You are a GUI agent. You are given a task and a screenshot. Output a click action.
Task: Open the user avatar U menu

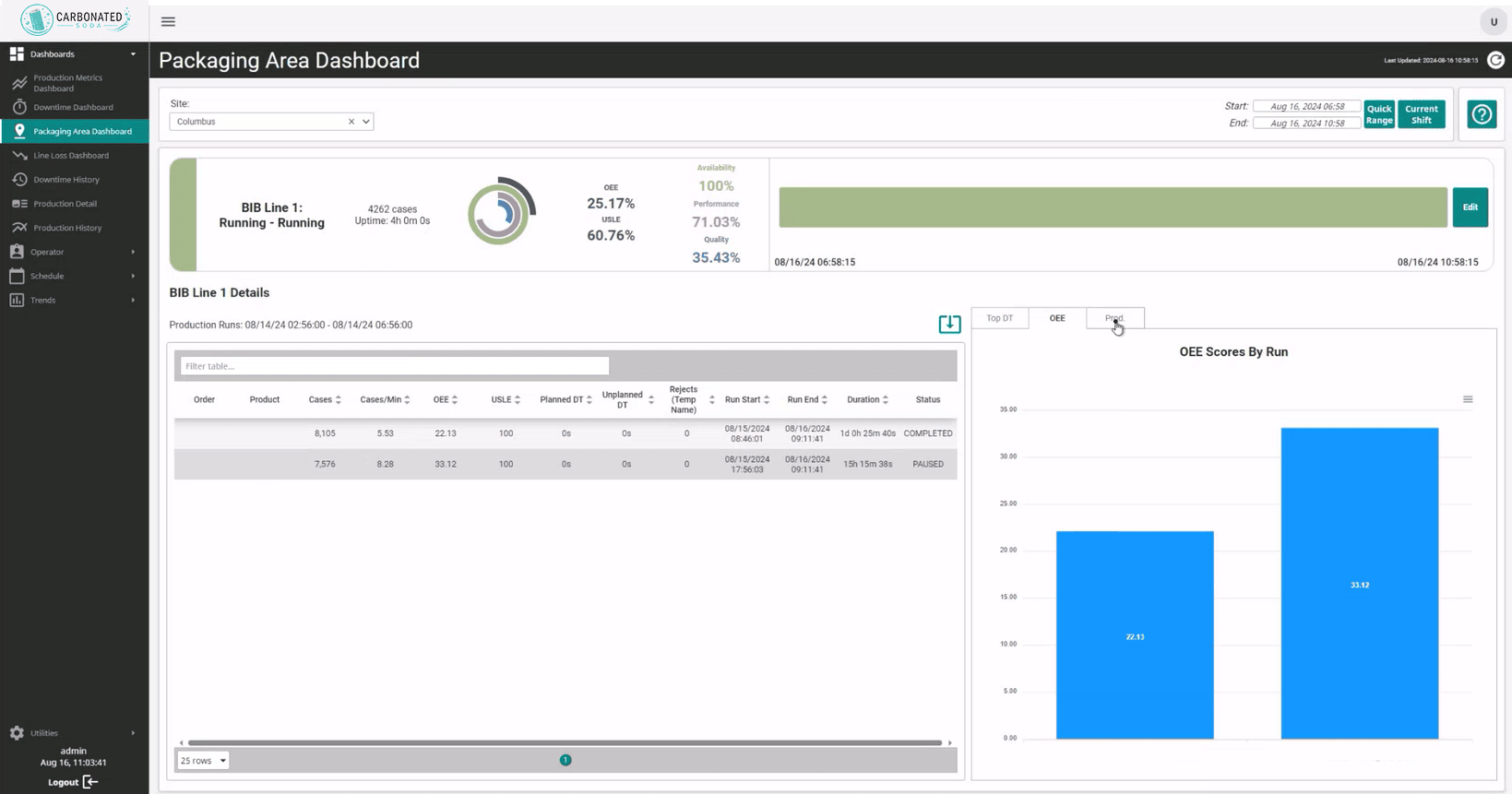point(1494,21)
